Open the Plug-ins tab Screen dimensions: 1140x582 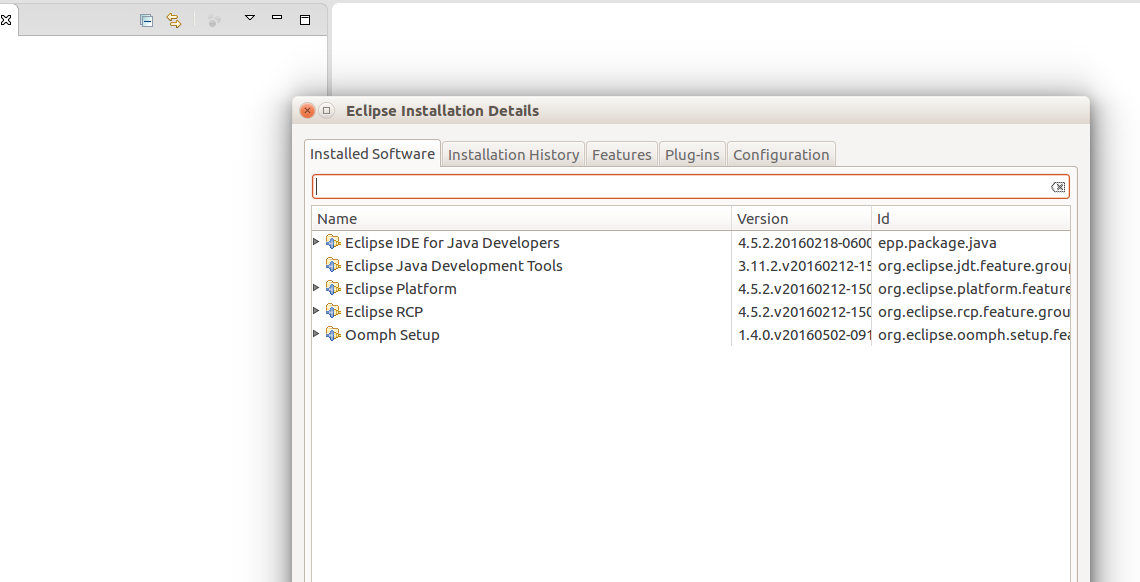click(x=692, y=155)
